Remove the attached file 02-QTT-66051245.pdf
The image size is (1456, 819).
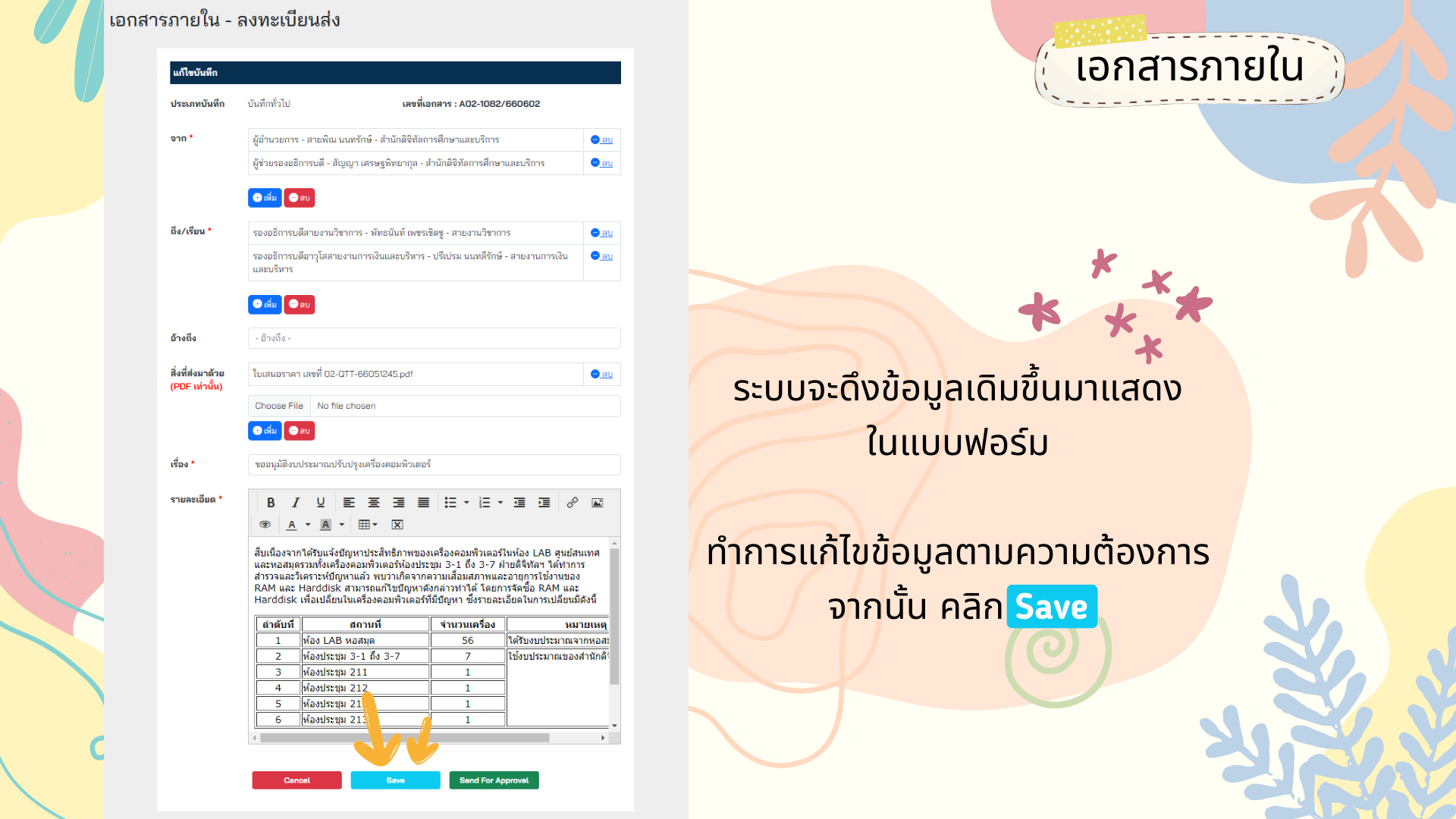click(x=602, y=375)
